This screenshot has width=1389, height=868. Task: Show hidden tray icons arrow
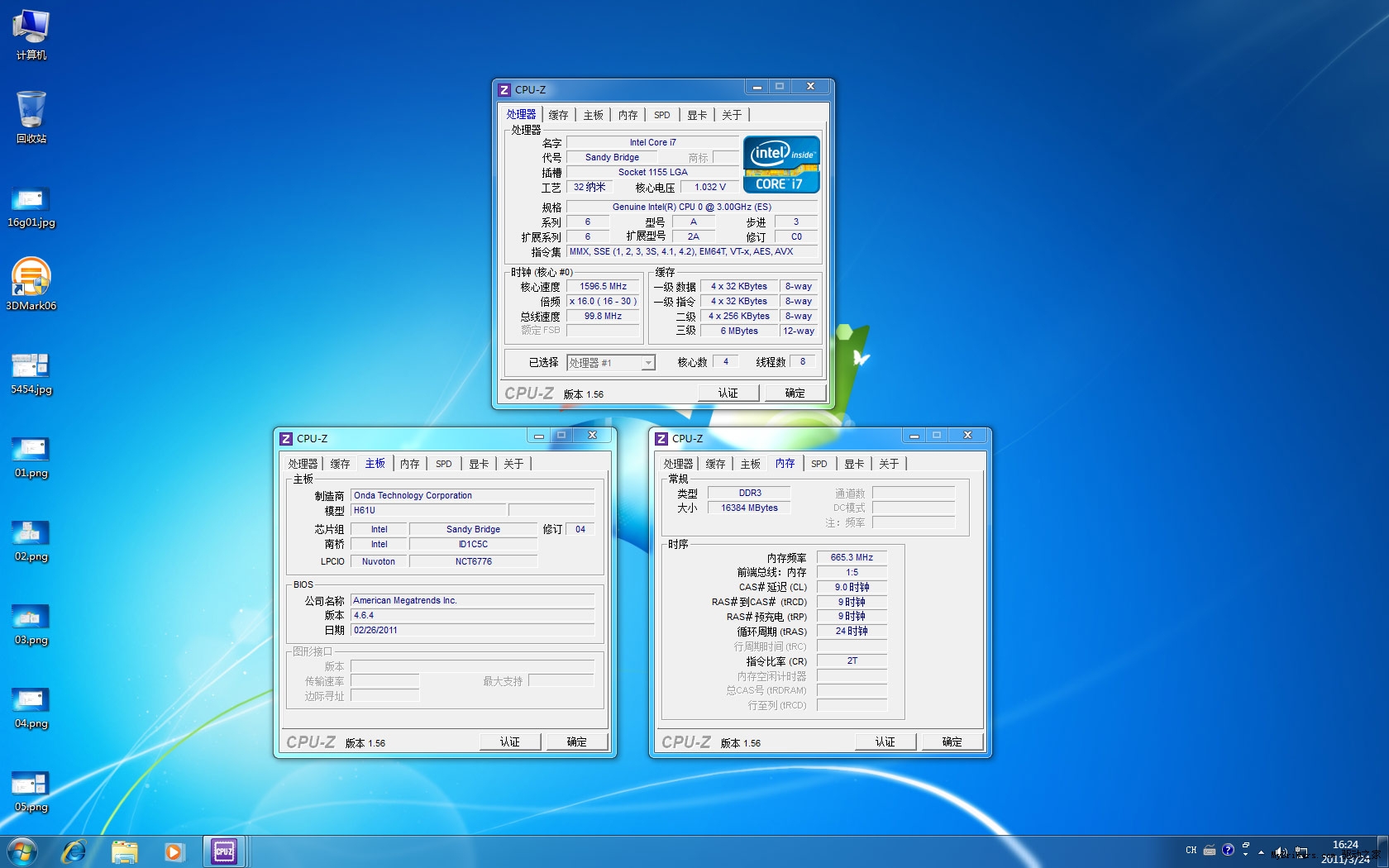click(1261, 851)
